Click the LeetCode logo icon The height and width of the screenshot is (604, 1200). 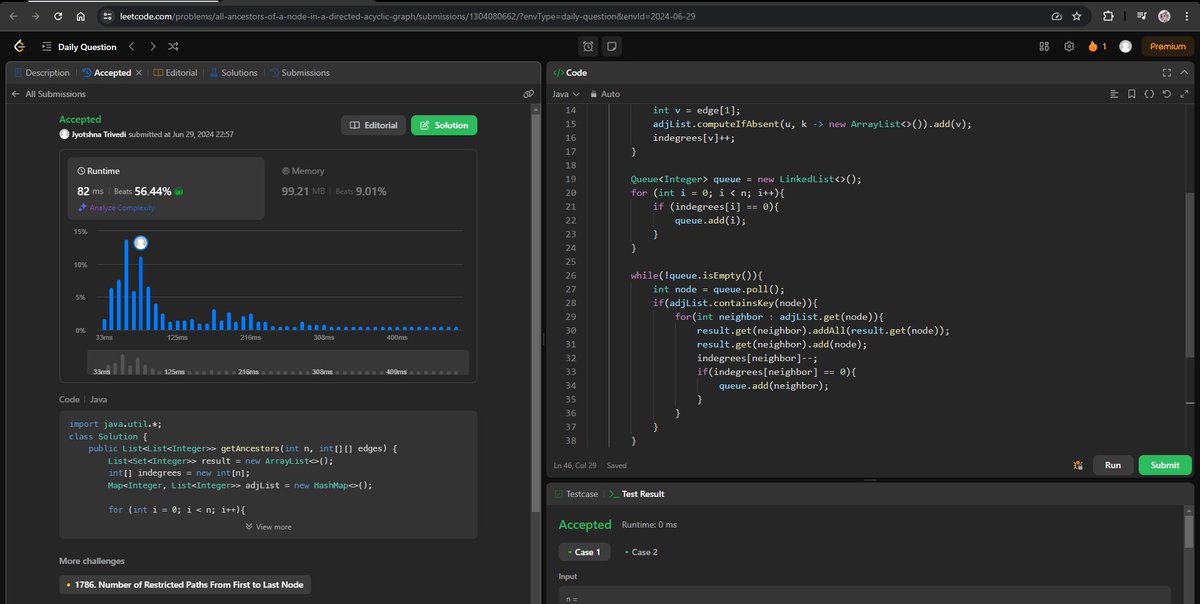coord(19,46)
